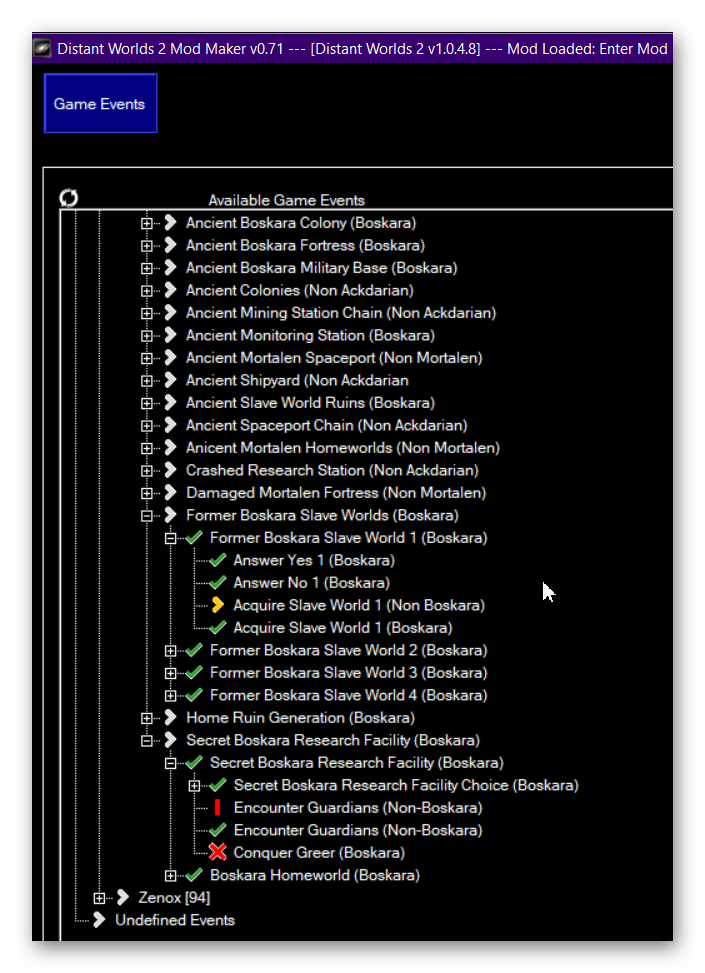Expand Ancient Monitoring Station (Boskara) node
Viewport: 705px width, 973px height.
pyautogui.click(x=146, y=336)
